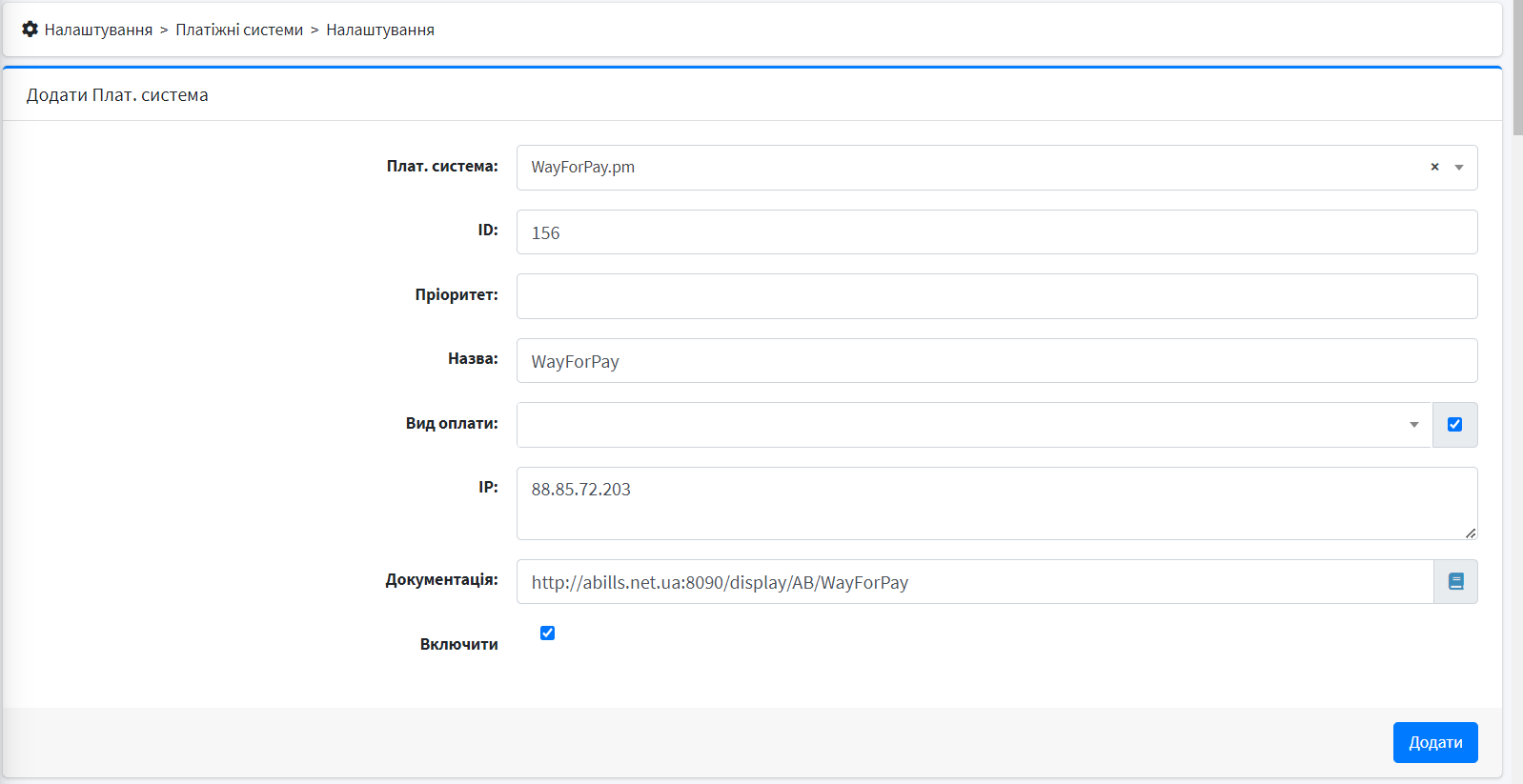Click the Додати button

pyautogui.click(x=1435, y=742)
